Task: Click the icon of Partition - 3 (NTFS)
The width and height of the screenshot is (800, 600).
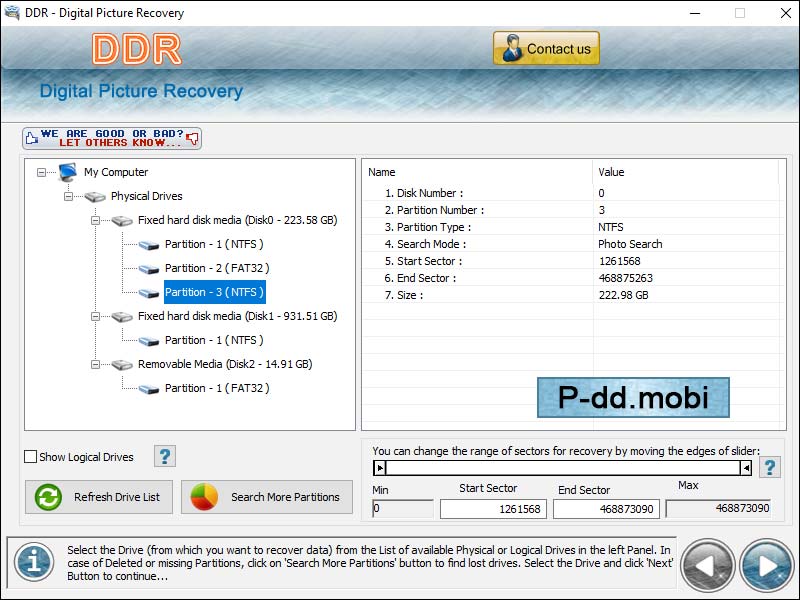Action: (x=149, y=293)
